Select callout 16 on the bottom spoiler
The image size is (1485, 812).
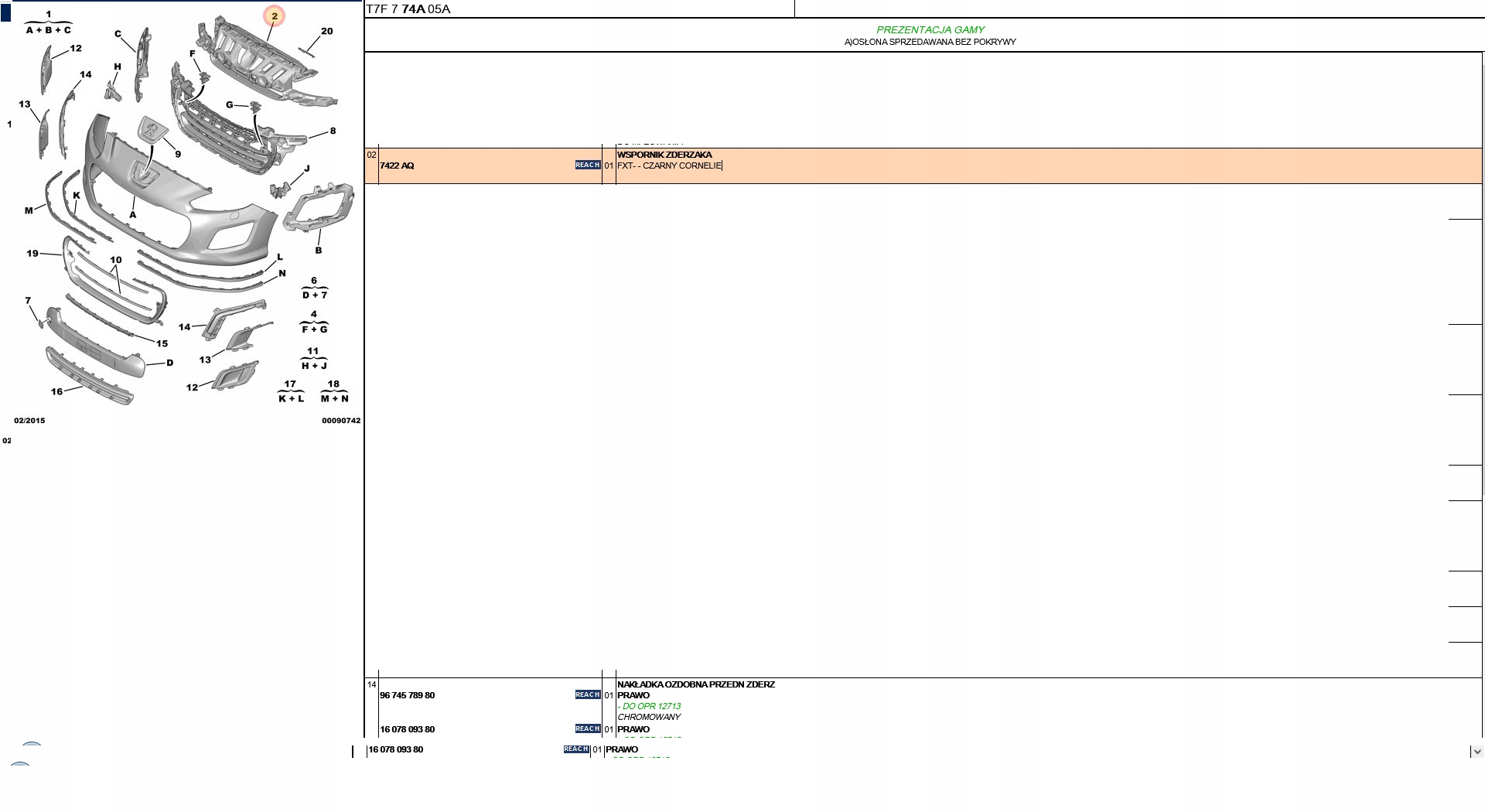(x=56, y=391)
